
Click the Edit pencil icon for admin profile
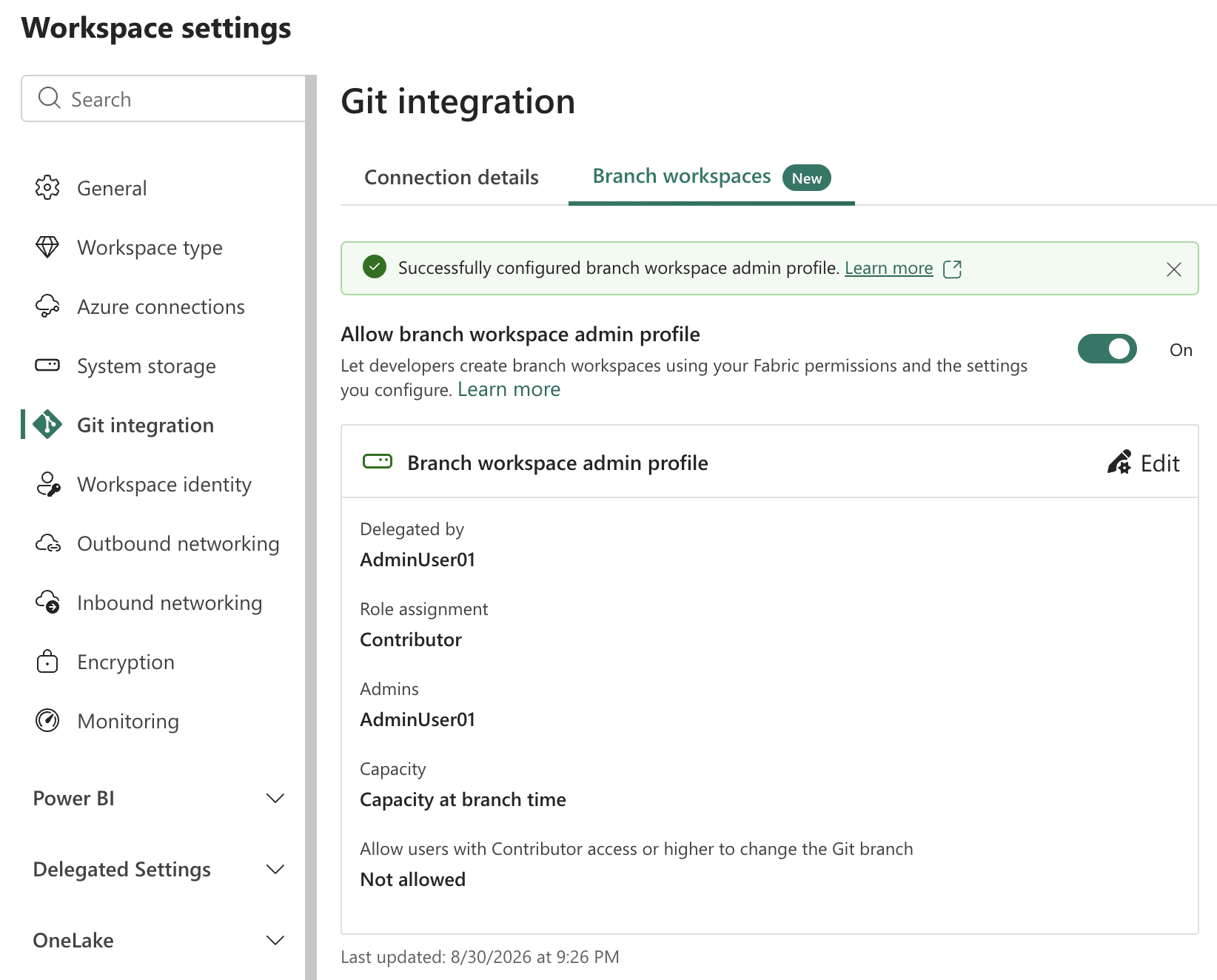(x=1119, y=463)
